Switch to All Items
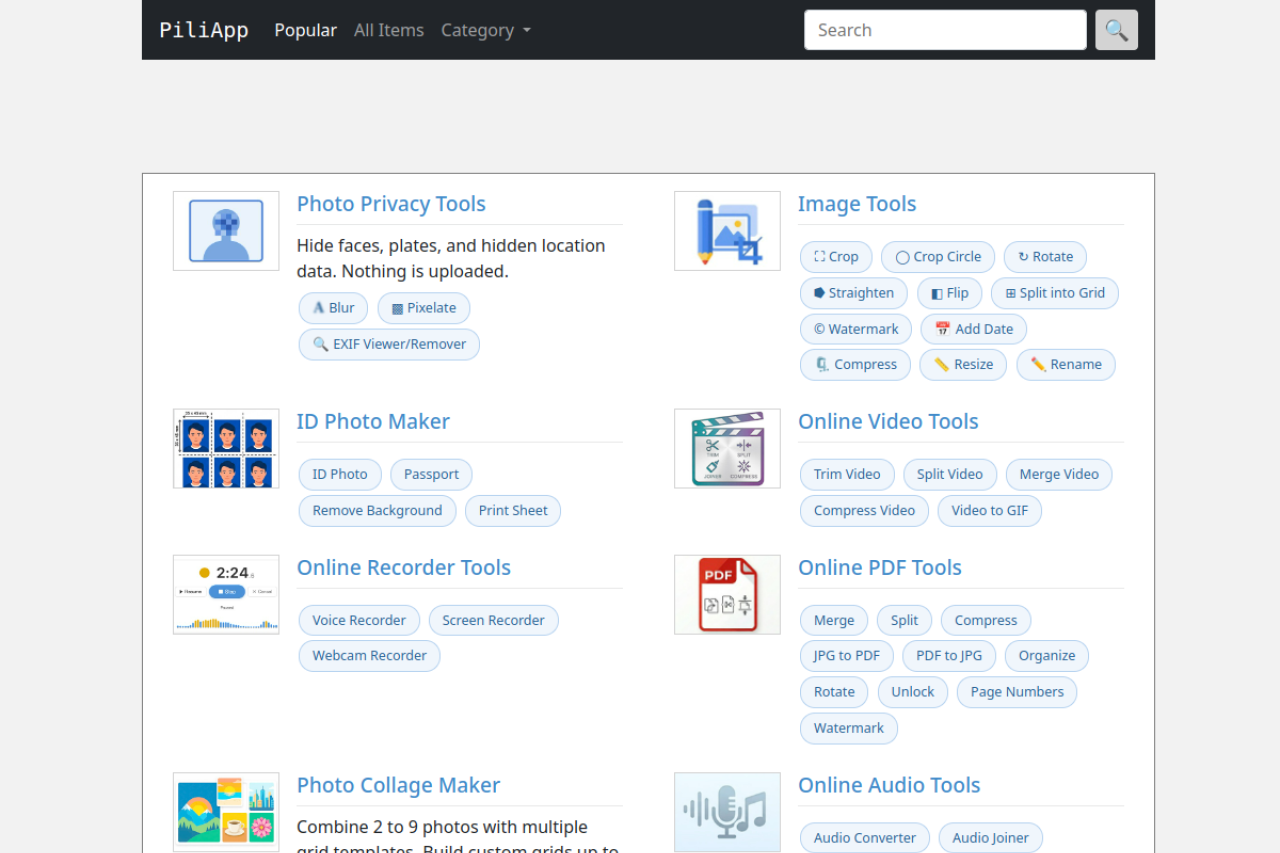This screenshot has height=853, width=1280. coord(389,30)
